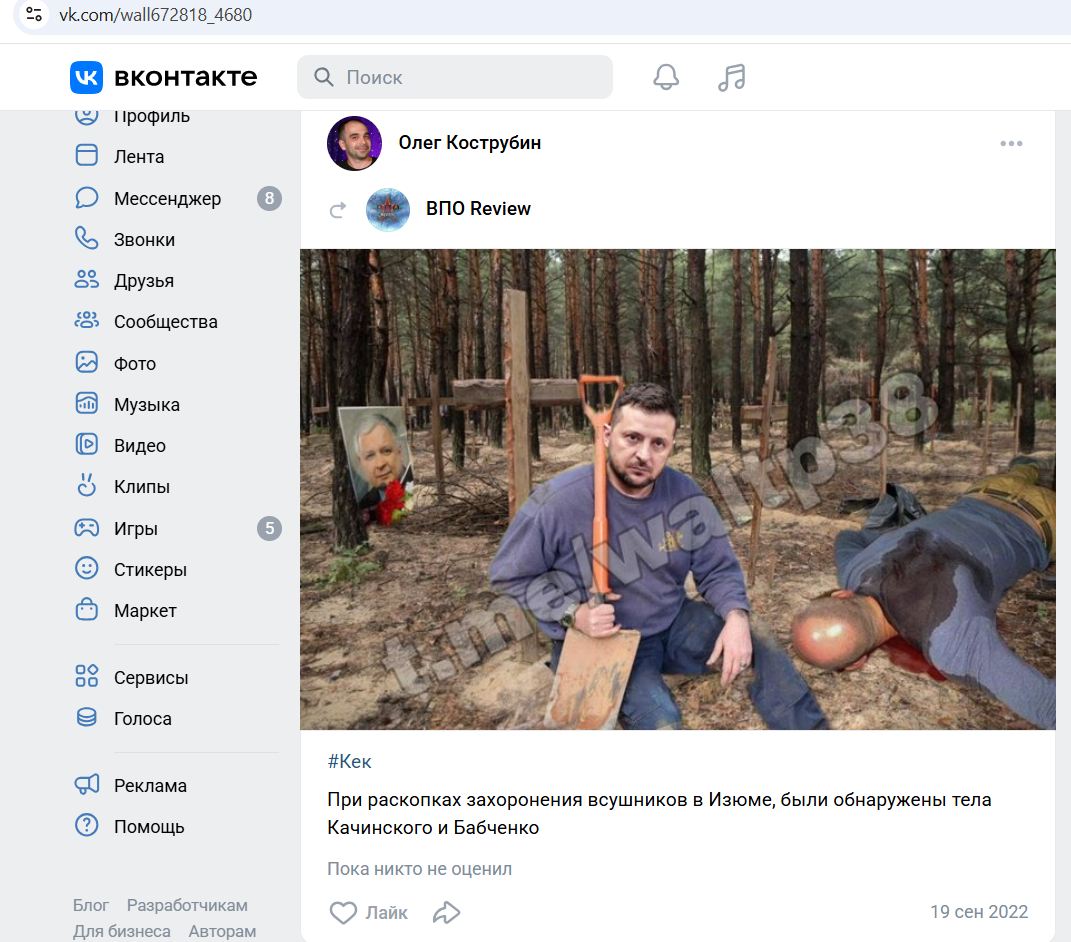Open the post's attached image
The width and height of the screenshot is (1071, 942).
point(678,489)
